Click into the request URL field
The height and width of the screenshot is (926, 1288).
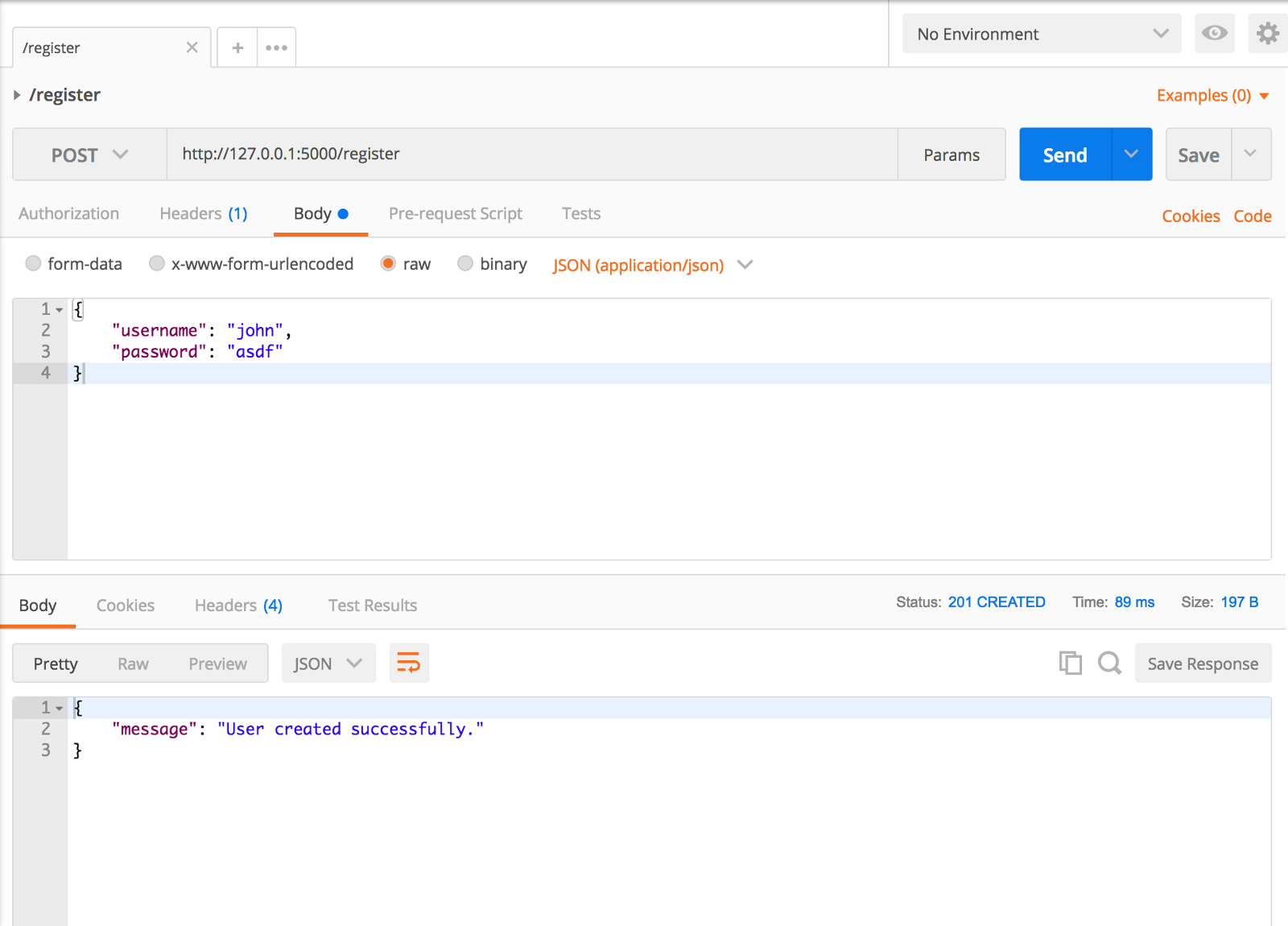[531, 154]
